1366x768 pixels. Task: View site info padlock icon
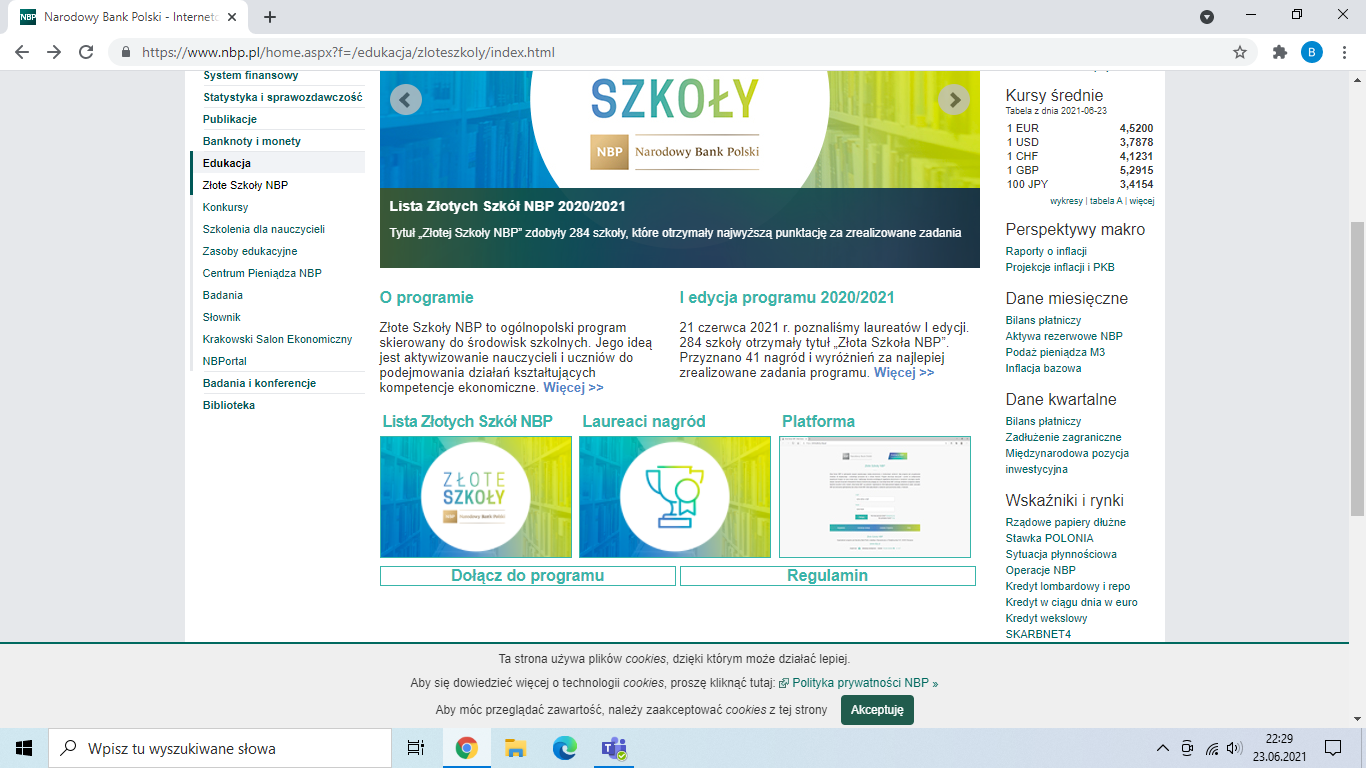pos(127,52)
